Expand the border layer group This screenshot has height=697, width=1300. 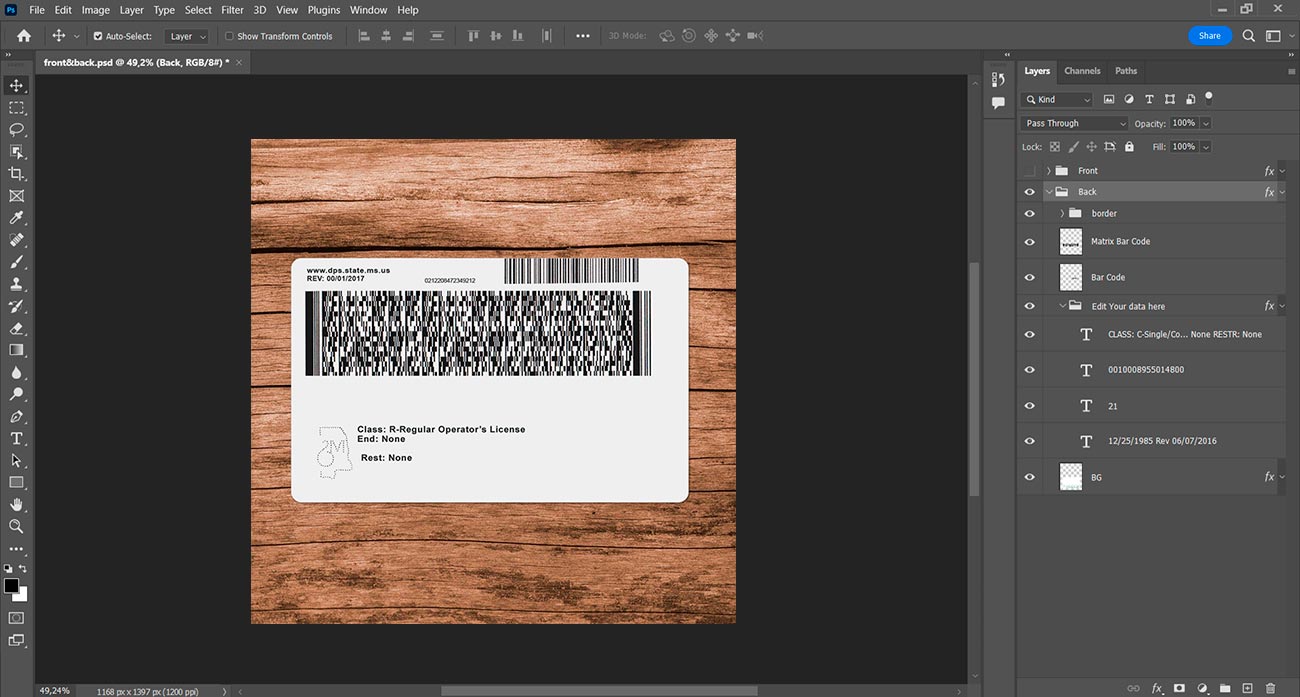point(1062,214)
